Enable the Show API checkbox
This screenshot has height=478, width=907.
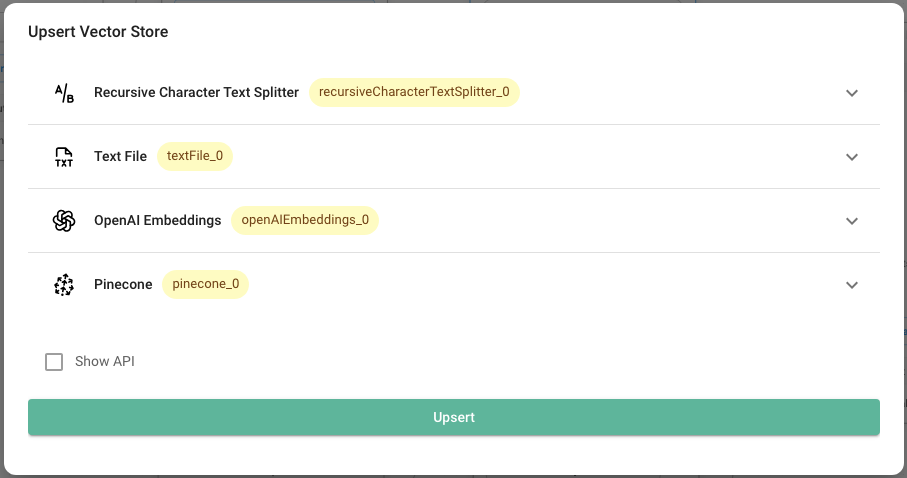[x=54, y=362]
